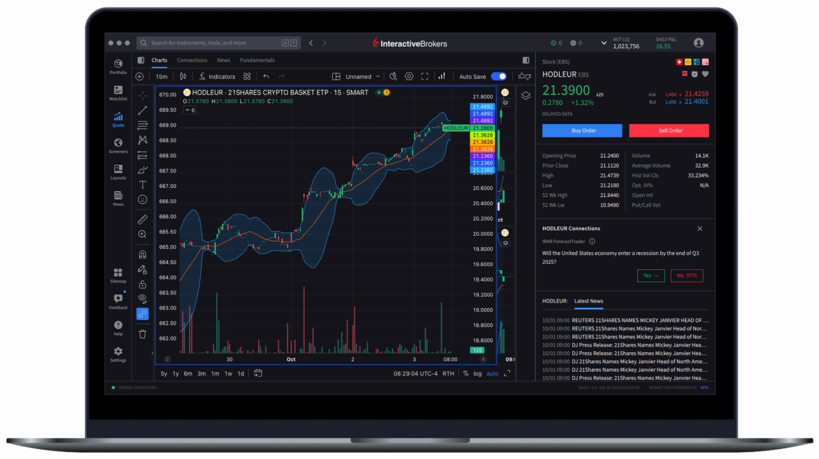
Task: Click the fullscreen chart icon
Action: pos(425,76)
